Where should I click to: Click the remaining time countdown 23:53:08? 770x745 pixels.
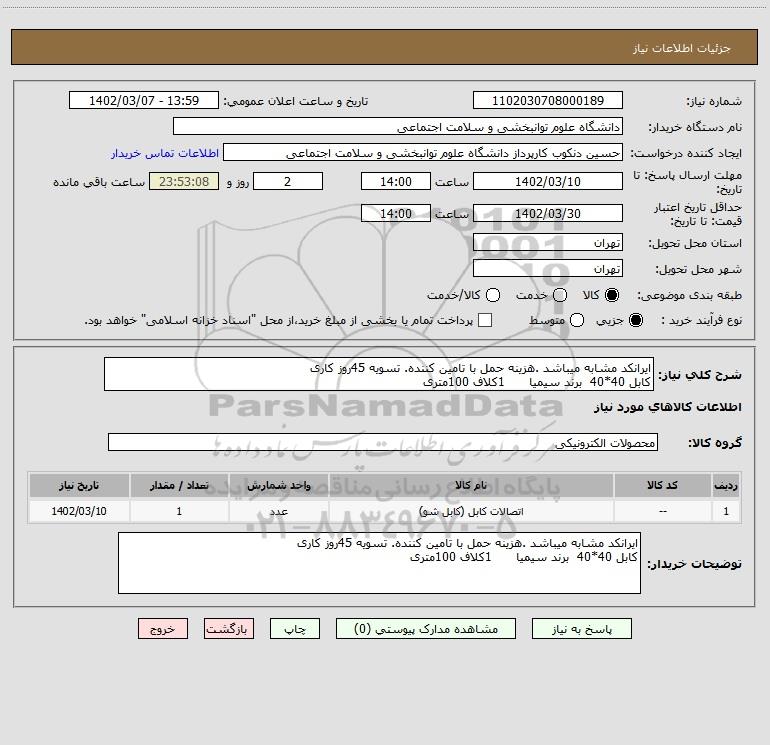click(182, 181)
